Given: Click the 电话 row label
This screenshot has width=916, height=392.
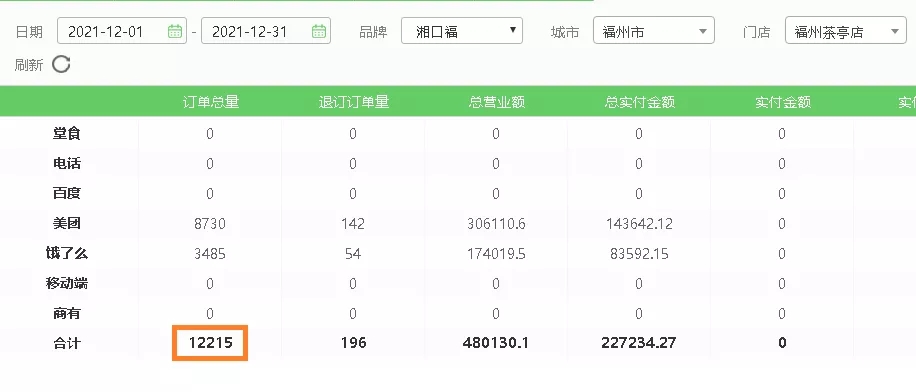Looking at the screenshot, I should (x=67, y=164).
